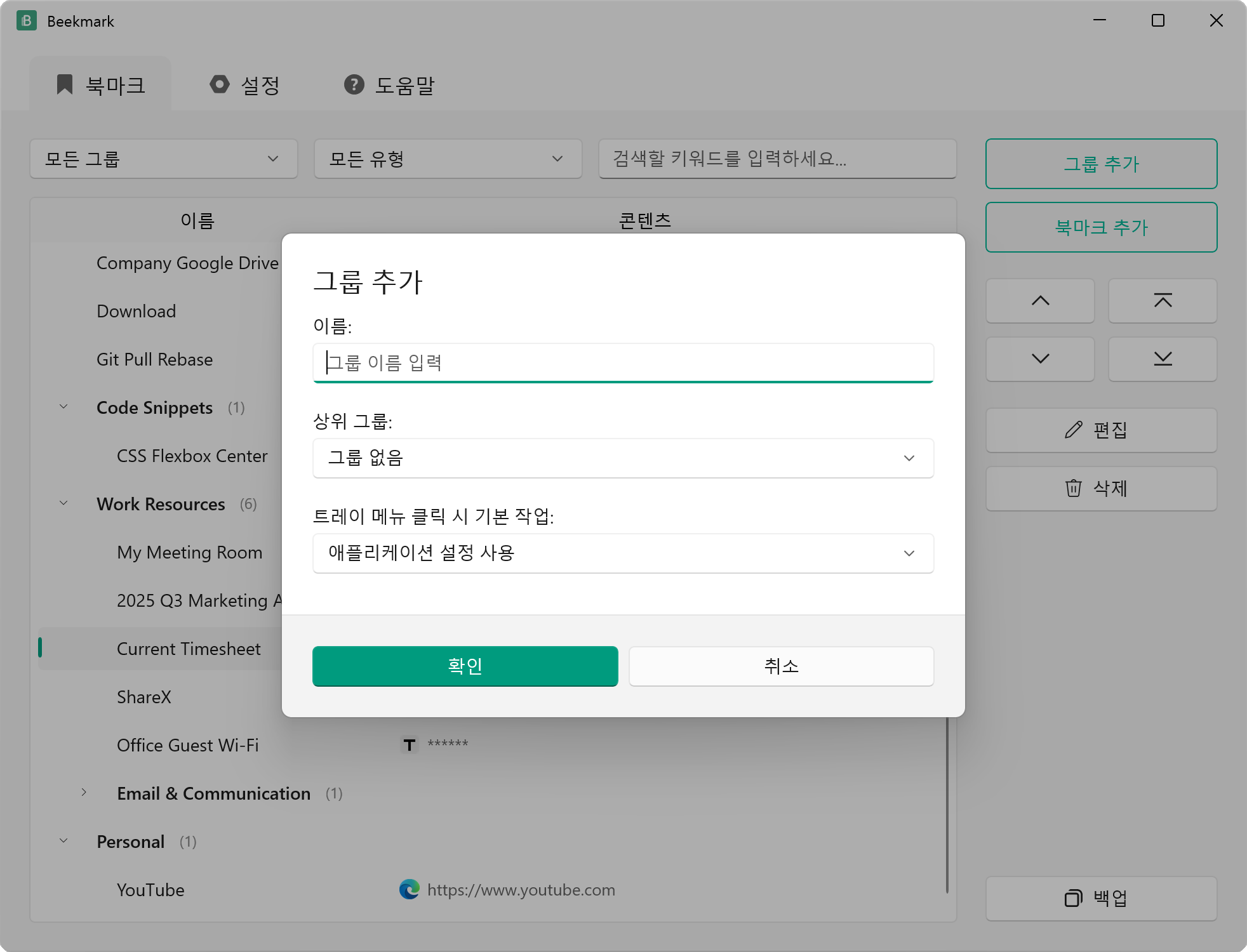The height and width of the screenshot is (952, 1247).
Task: Click the question mark icon on 도움말 tab
Action: tap(354, 84)
